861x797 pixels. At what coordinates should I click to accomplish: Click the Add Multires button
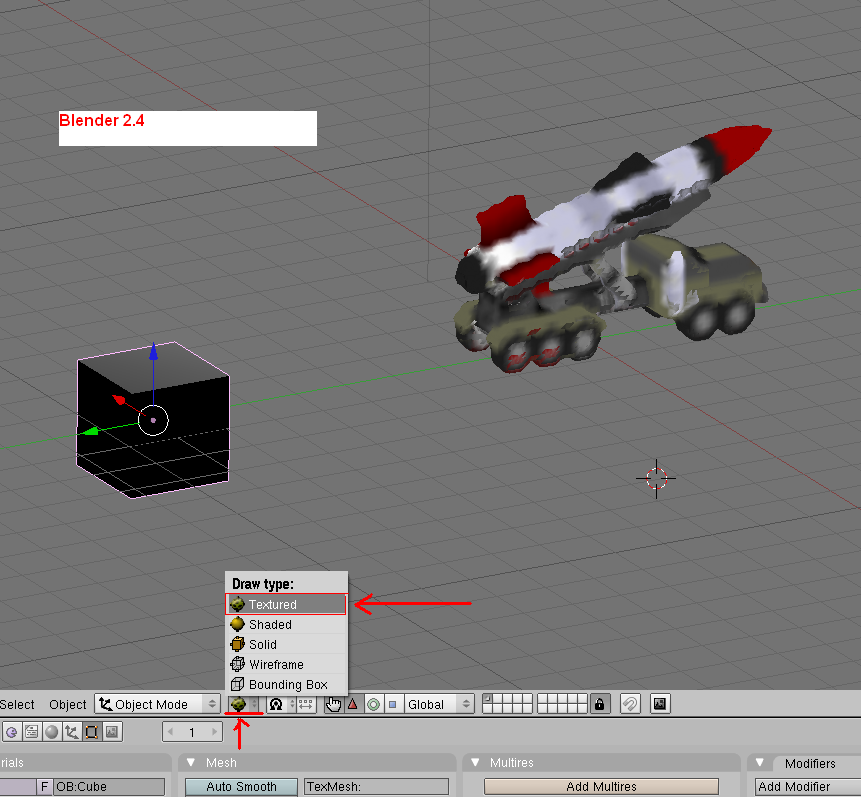click(600, 786)
